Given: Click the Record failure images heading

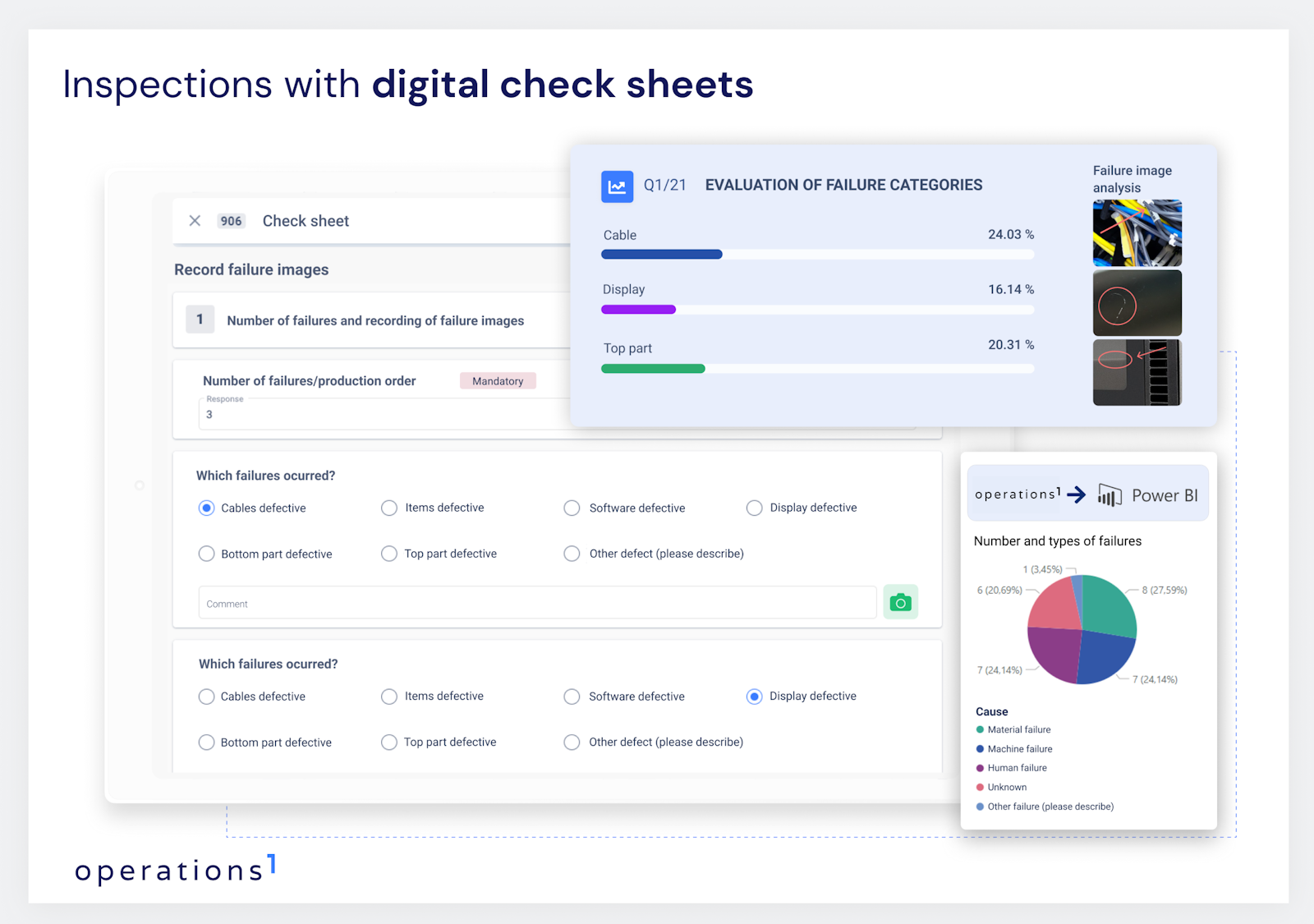Looking at the screenshot, I should click(x=251, y=269).
